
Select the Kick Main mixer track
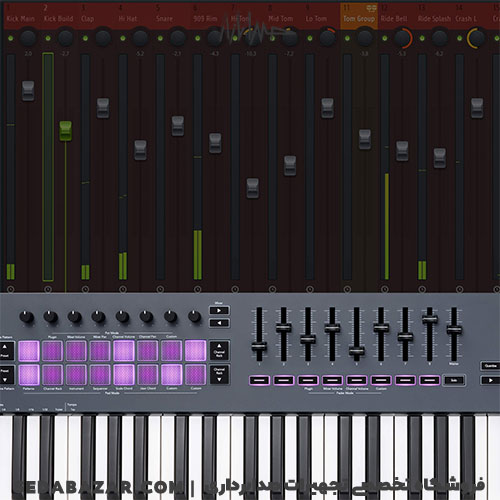(x=21, y=19)
